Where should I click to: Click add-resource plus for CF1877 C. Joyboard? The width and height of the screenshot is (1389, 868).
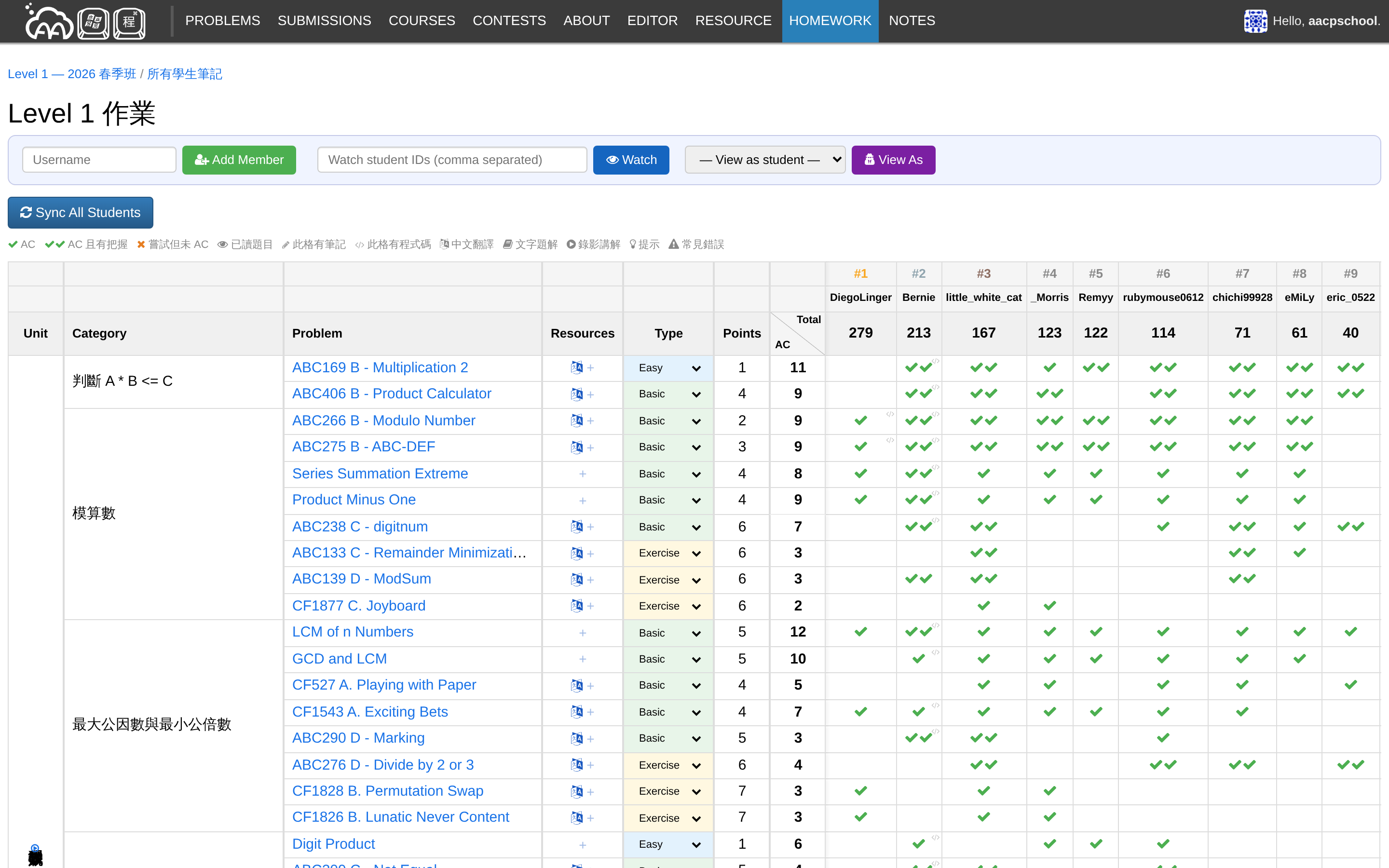pyautogui.click(x=590, y=606)
